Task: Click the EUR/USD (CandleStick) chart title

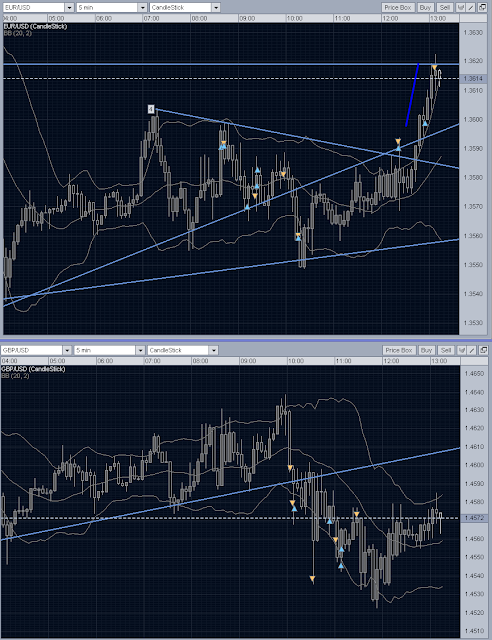Action: (x=35, y=27)
